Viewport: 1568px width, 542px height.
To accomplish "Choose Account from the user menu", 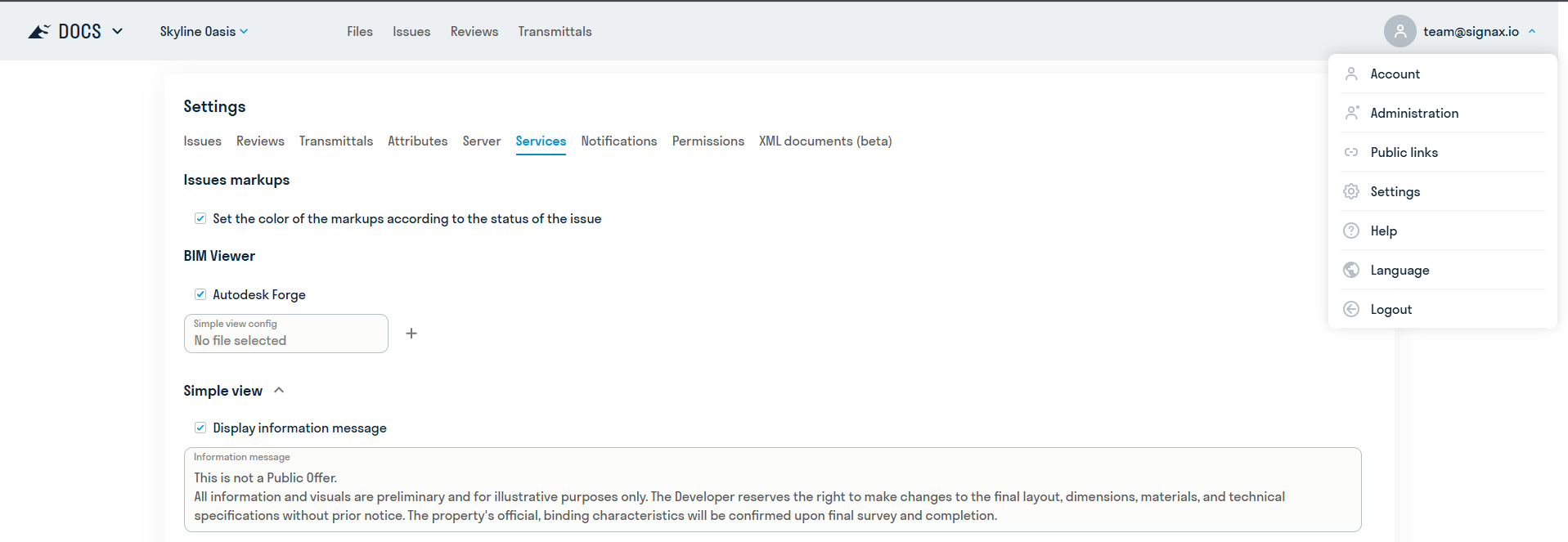I will pyautogui.click(x=1443, y=74).
